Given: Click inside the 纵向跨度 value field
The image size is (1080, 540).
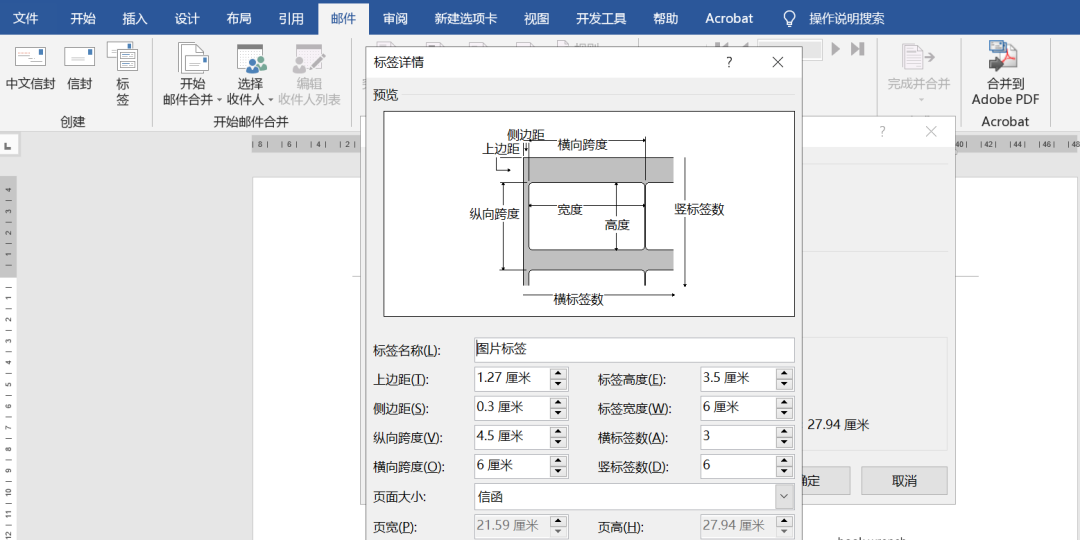Looking at the screenshot, I should click(510, 437).
